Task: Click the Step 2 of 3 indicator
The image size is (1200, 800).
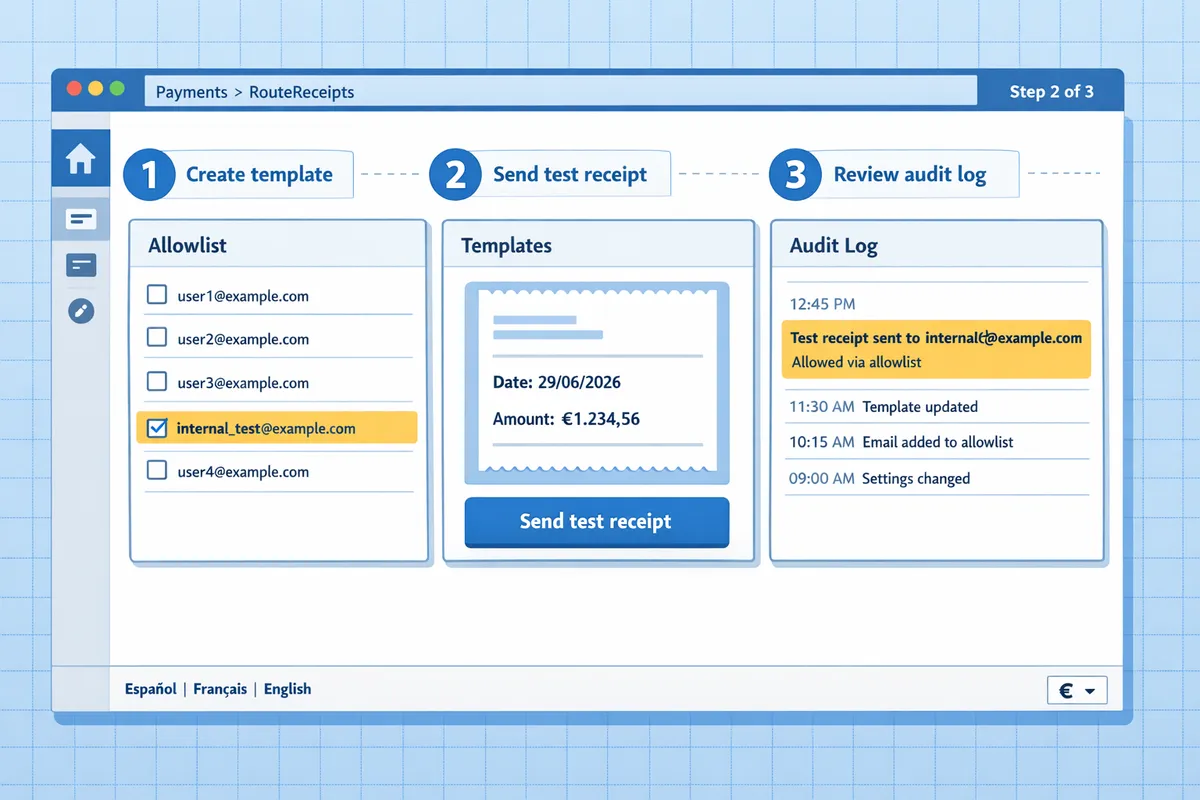Action: click(x=1051, y=92)
